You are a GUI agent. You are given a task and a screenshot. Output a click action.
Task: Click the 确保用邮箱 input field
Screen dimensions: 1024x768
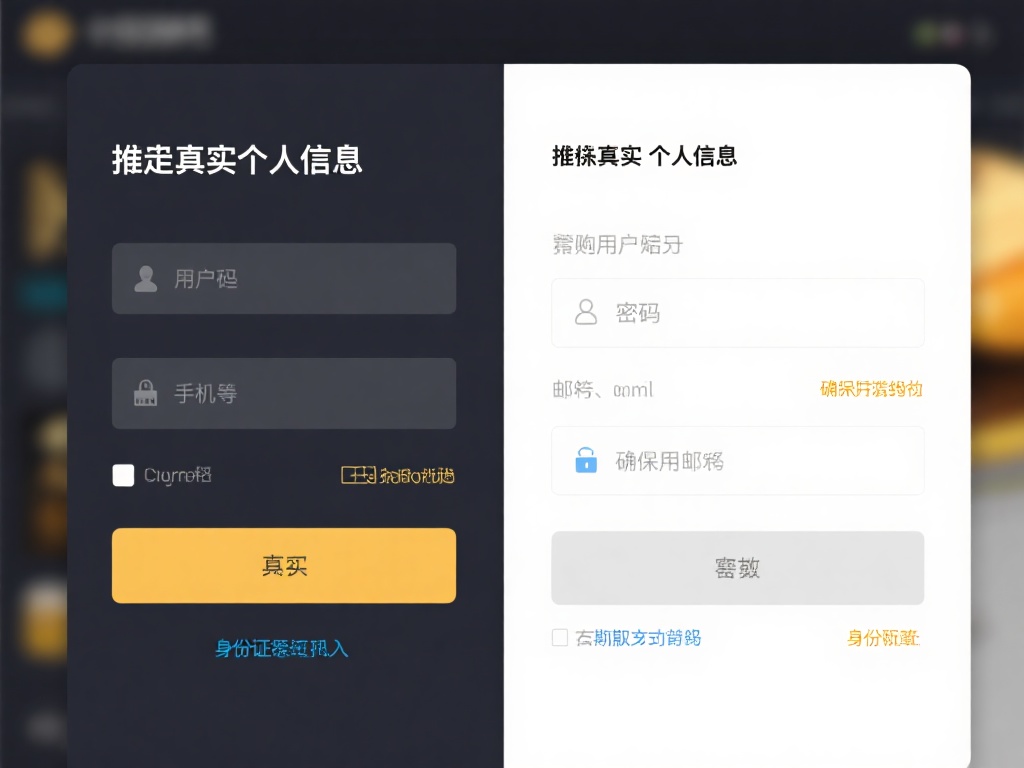(737, 460)
